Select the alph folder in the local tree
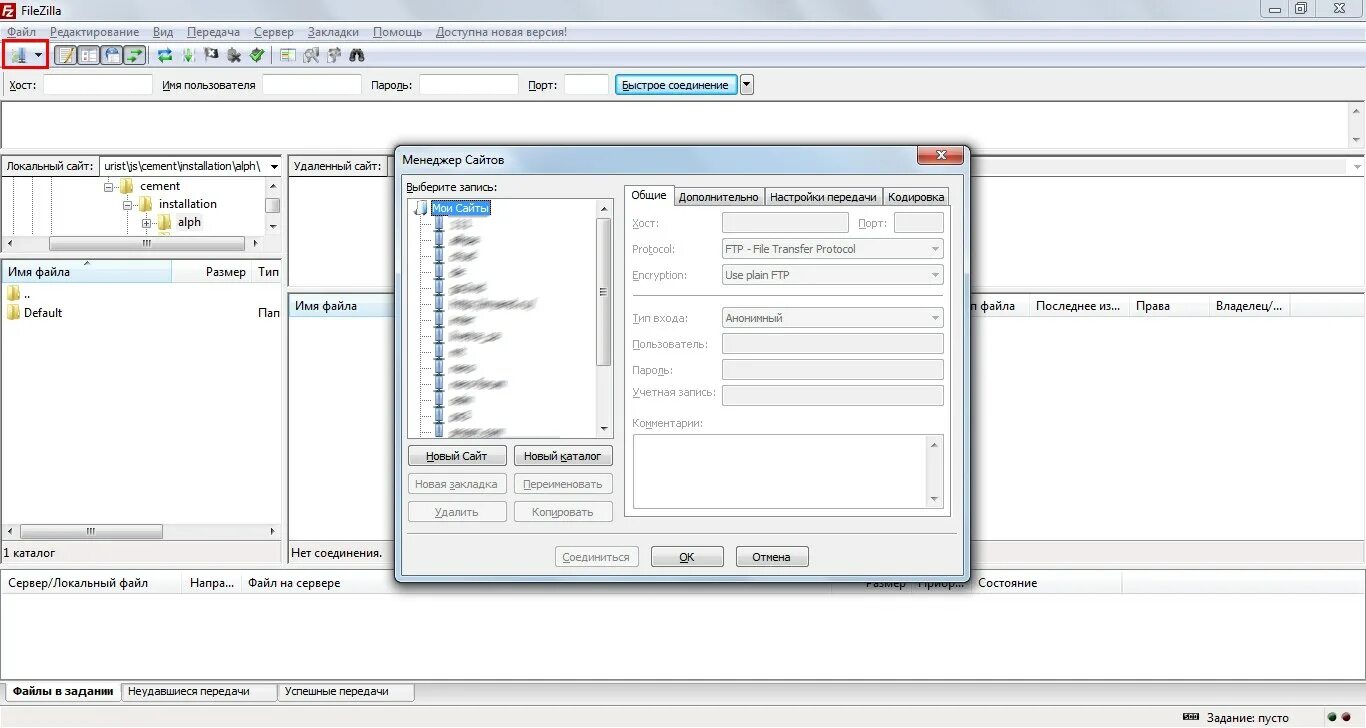This screenshot has height=728, width=1366. click(x=189, y=222)
